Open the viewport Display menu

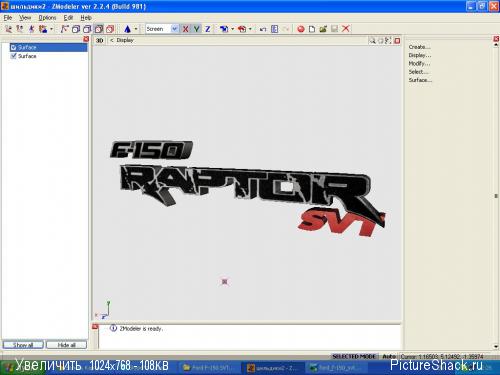coord(125,40)
